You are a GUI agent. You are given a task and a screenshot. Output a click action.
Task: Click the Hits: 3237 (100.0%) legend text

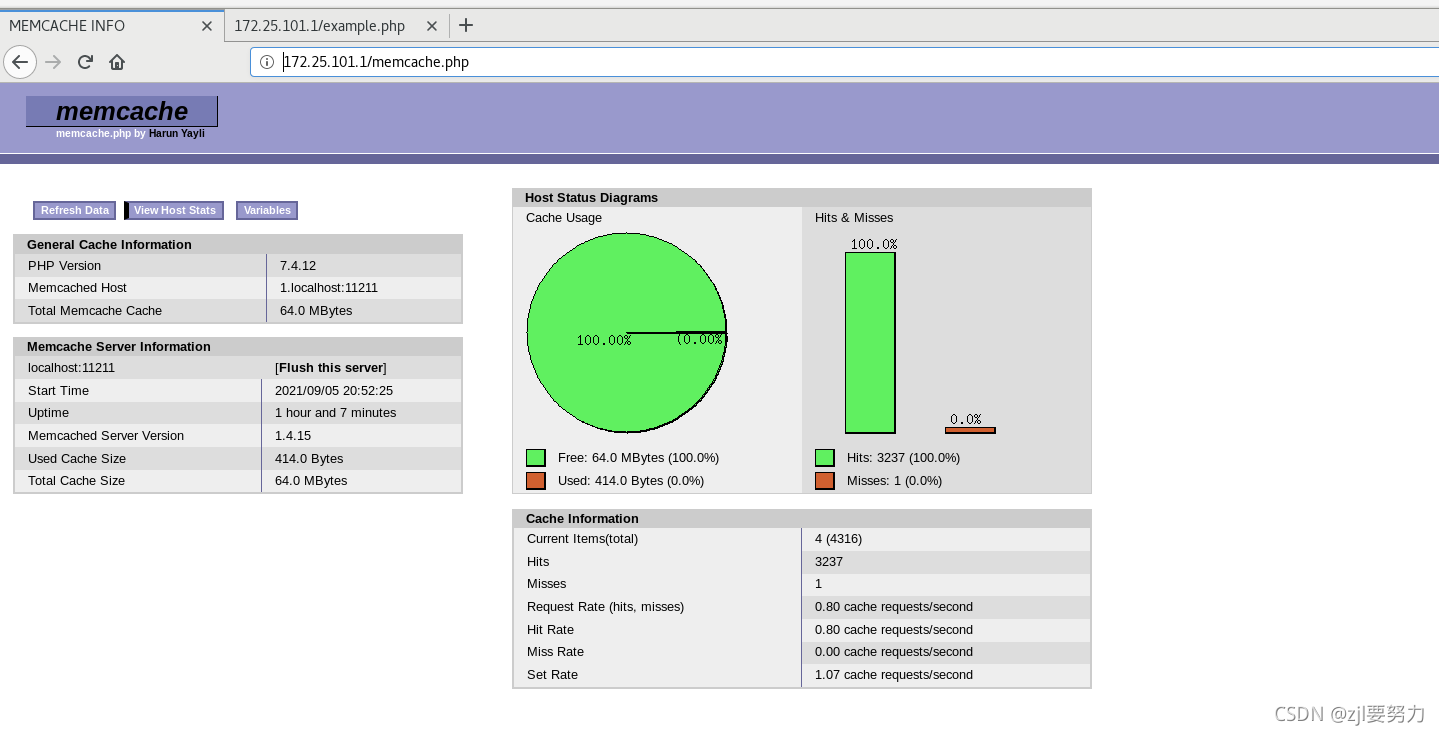pos(903,458)
